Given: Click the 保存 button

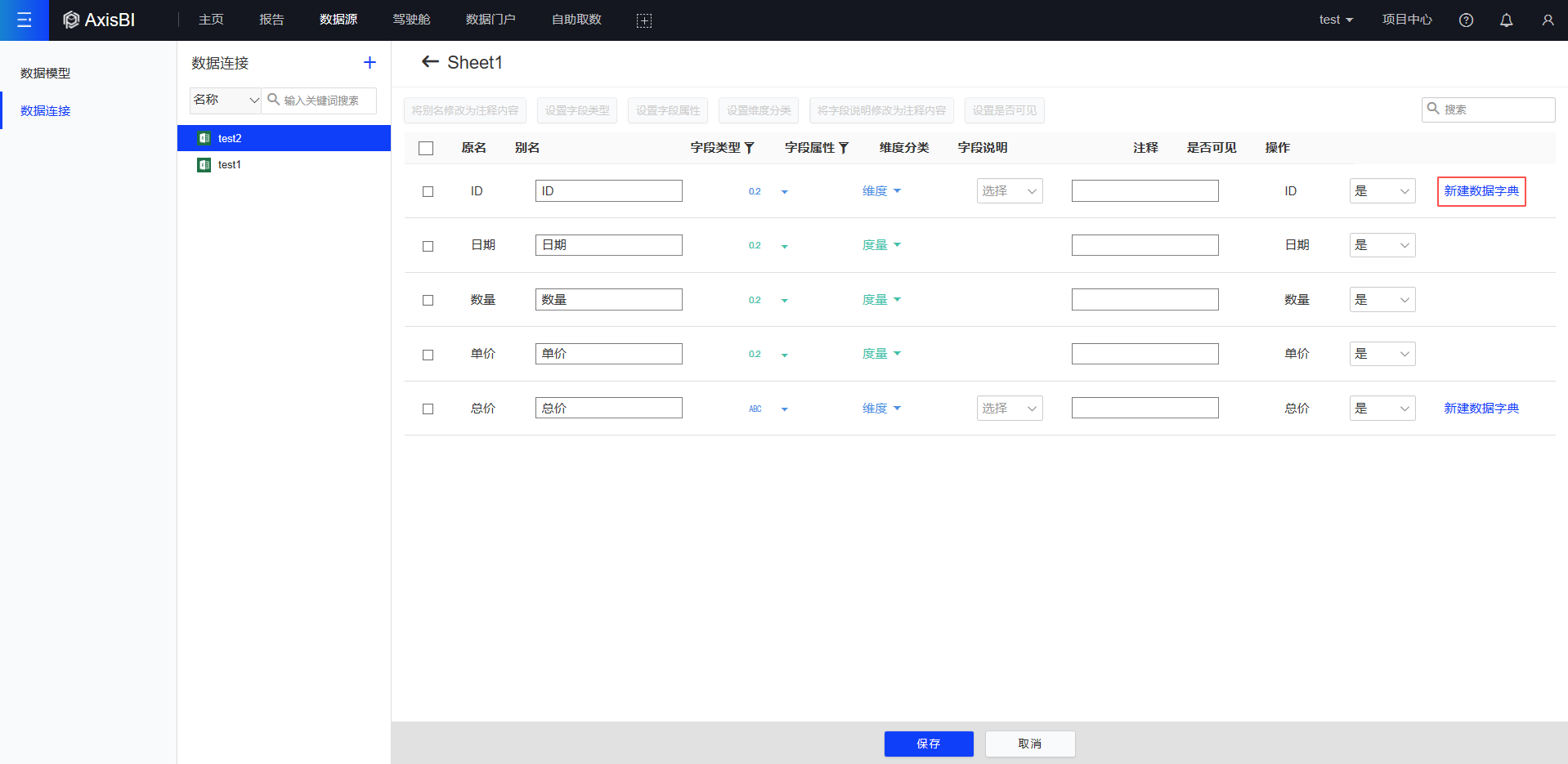Looking at the screenshot, I should coord(929,744).
